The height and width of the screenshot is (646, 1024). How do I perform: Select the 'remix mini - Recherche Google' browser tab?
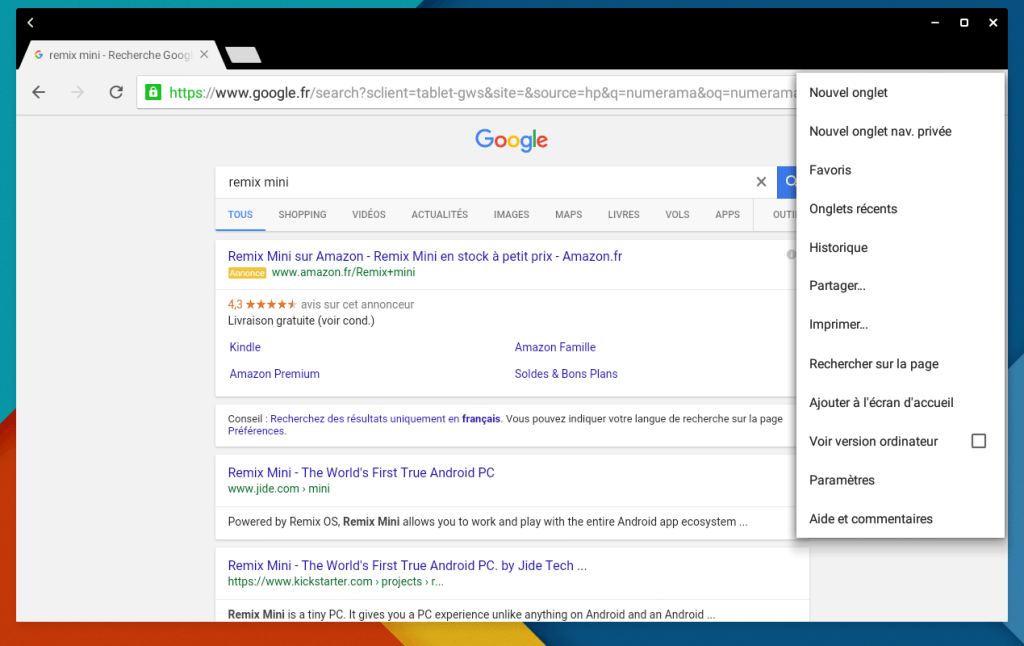121,55
